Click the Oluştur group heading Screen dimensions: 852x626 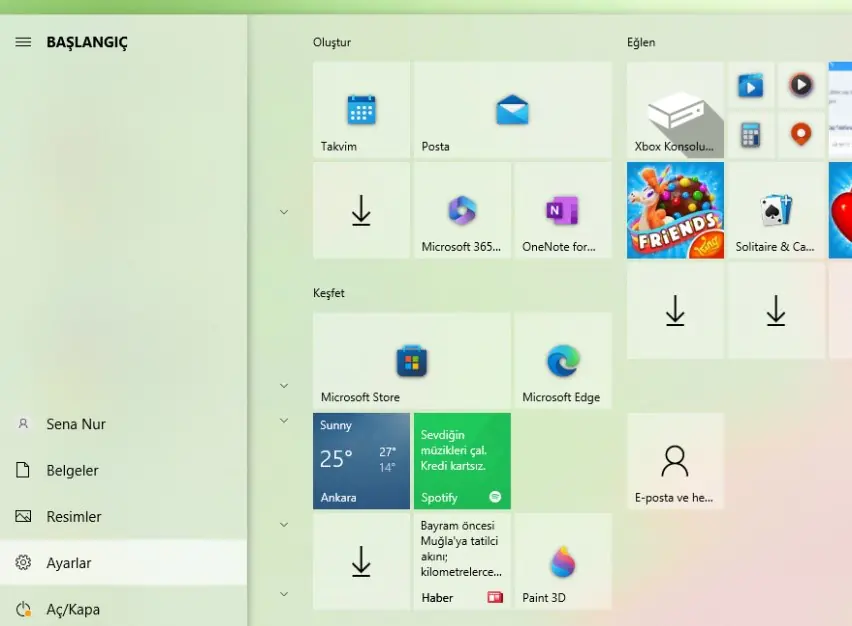point(331,42)
